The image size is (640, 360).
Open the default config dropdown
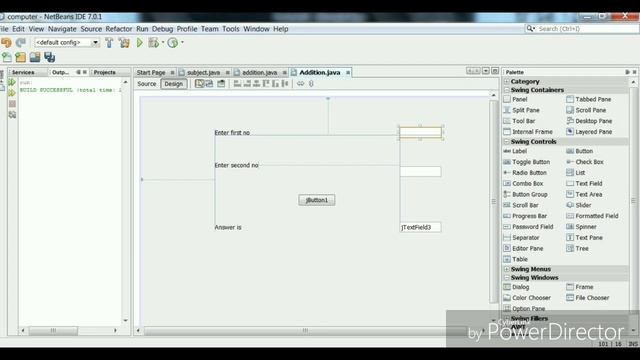pyautogui.click(x=95, y=42)
